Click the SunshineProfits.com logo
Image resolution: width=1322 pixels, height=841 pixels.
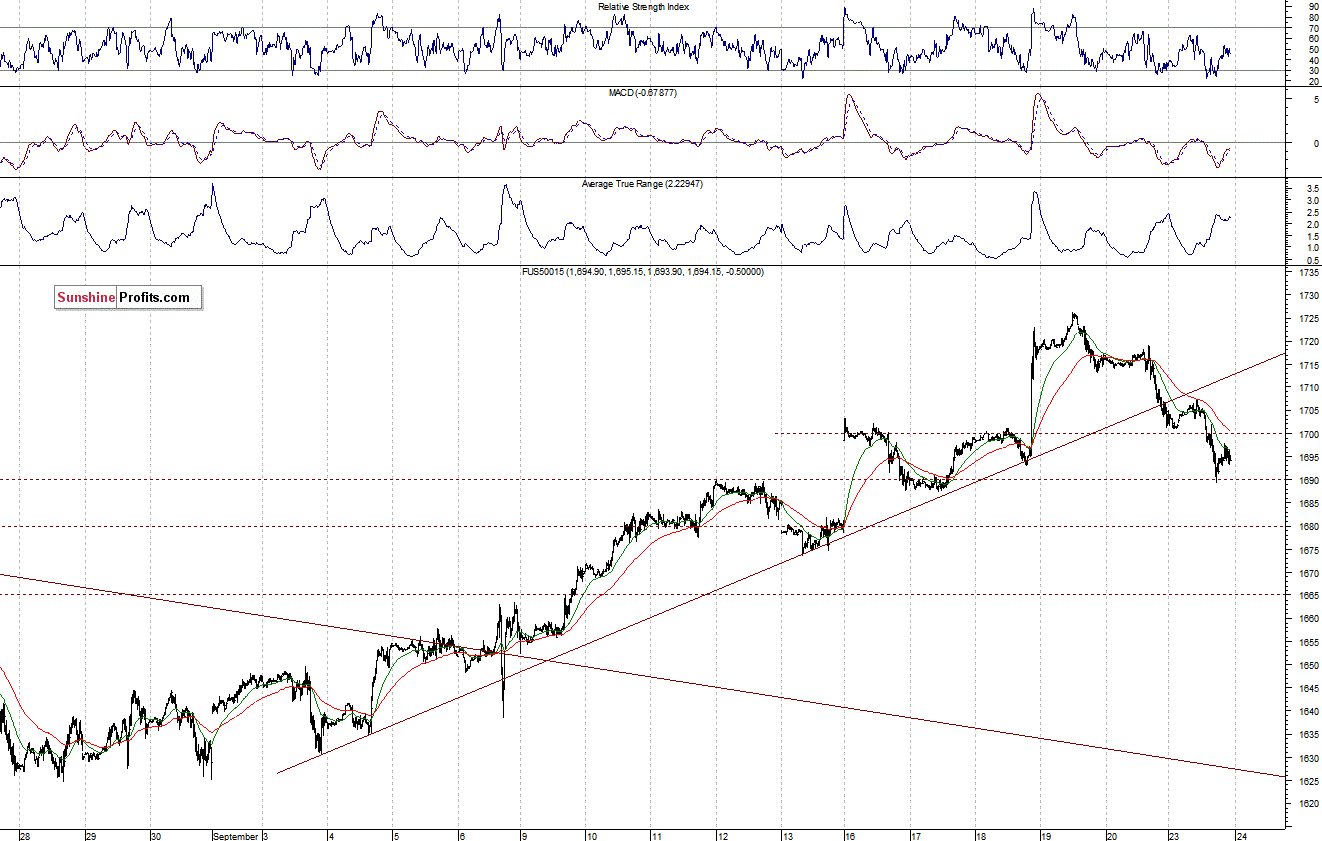(128, 297)
